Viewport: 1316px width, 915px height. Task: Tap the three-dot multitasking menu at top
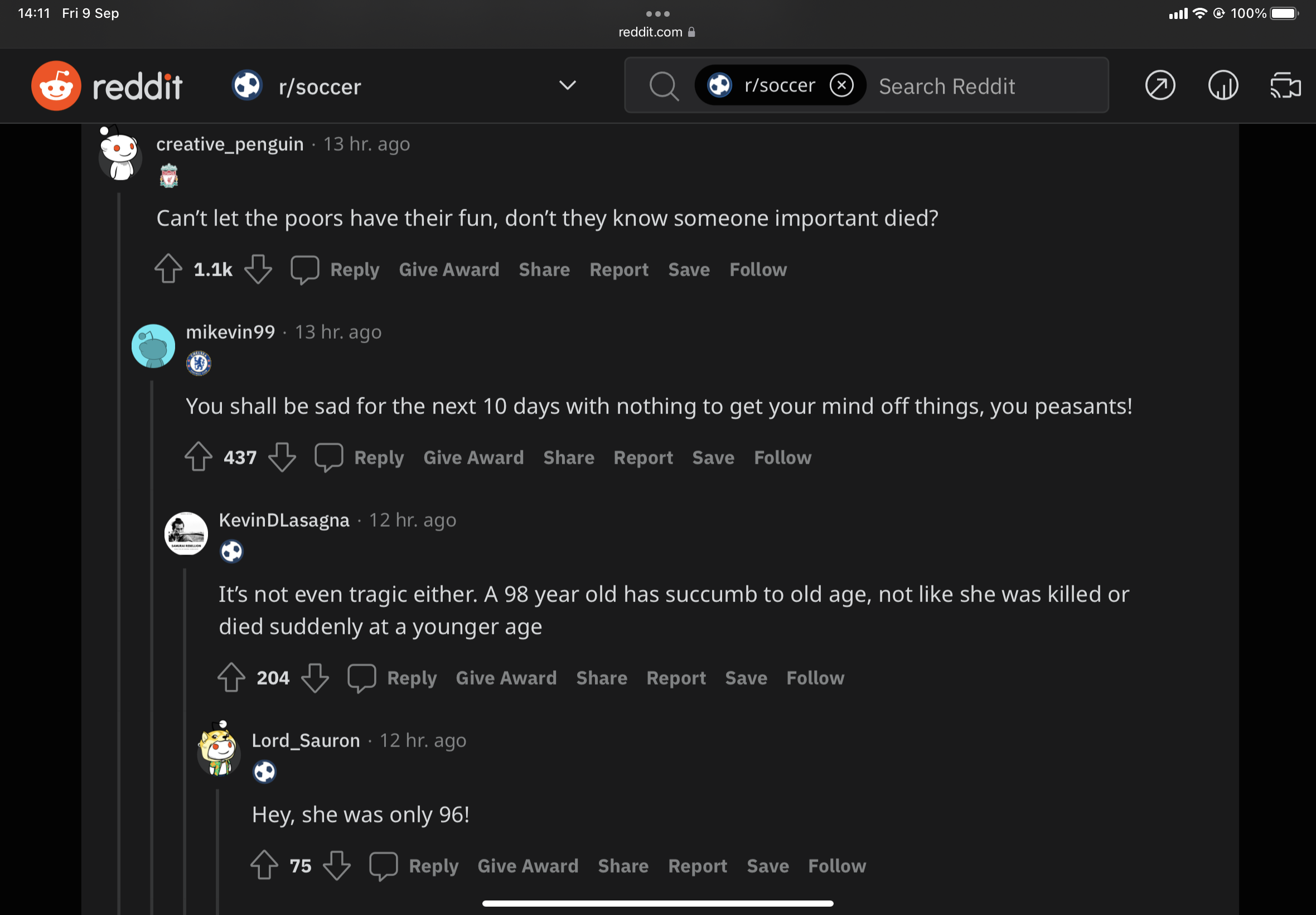(x=657, y=13)
